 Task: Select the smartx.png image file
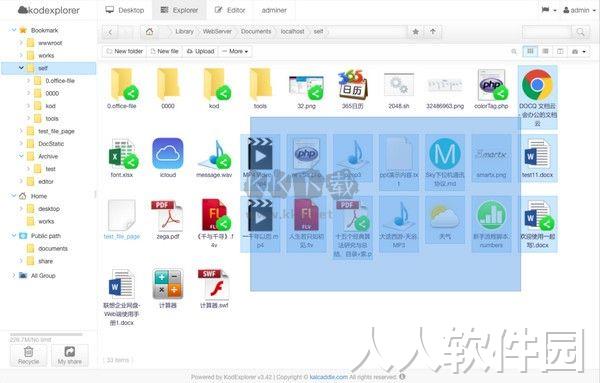(x=491, y=155)
